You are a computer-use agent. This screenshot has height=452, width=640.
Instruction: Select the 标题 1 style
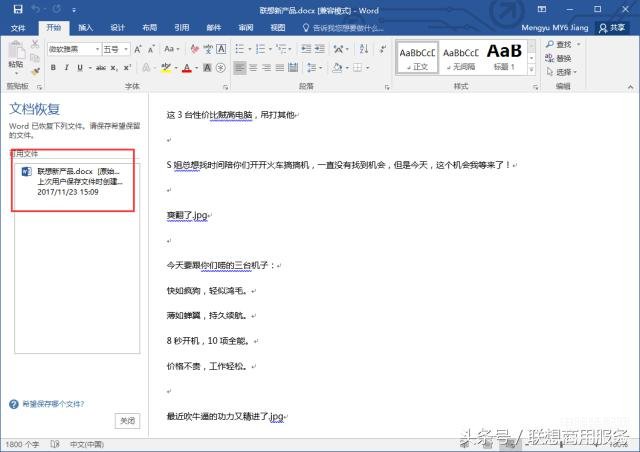[504, 58]
